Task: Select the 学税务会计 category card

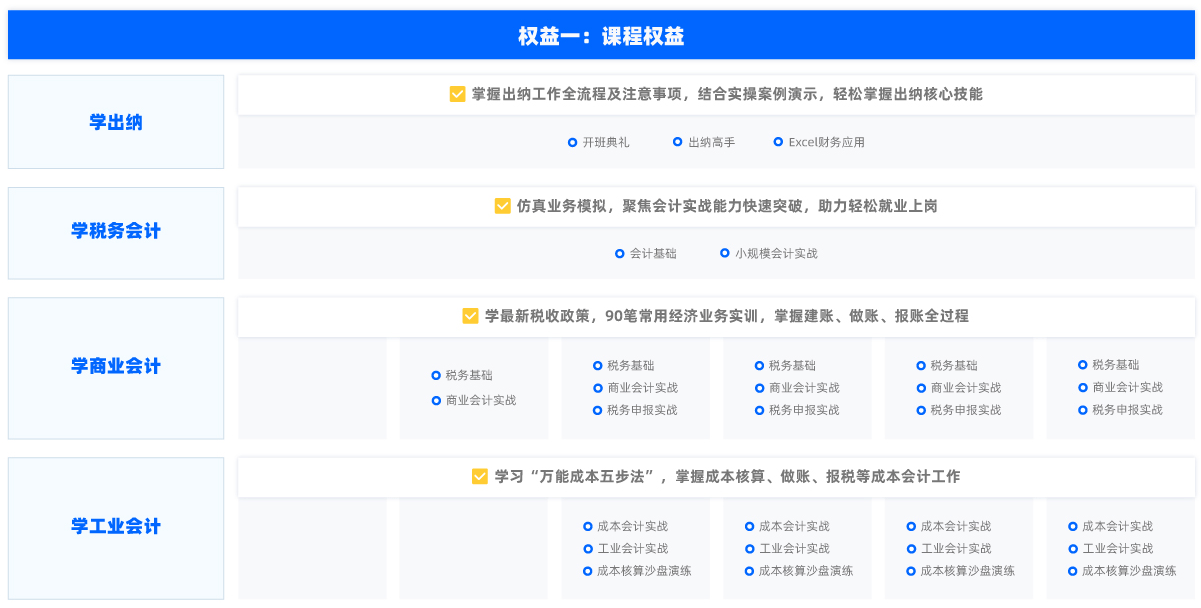Action: tap(116, 232)
